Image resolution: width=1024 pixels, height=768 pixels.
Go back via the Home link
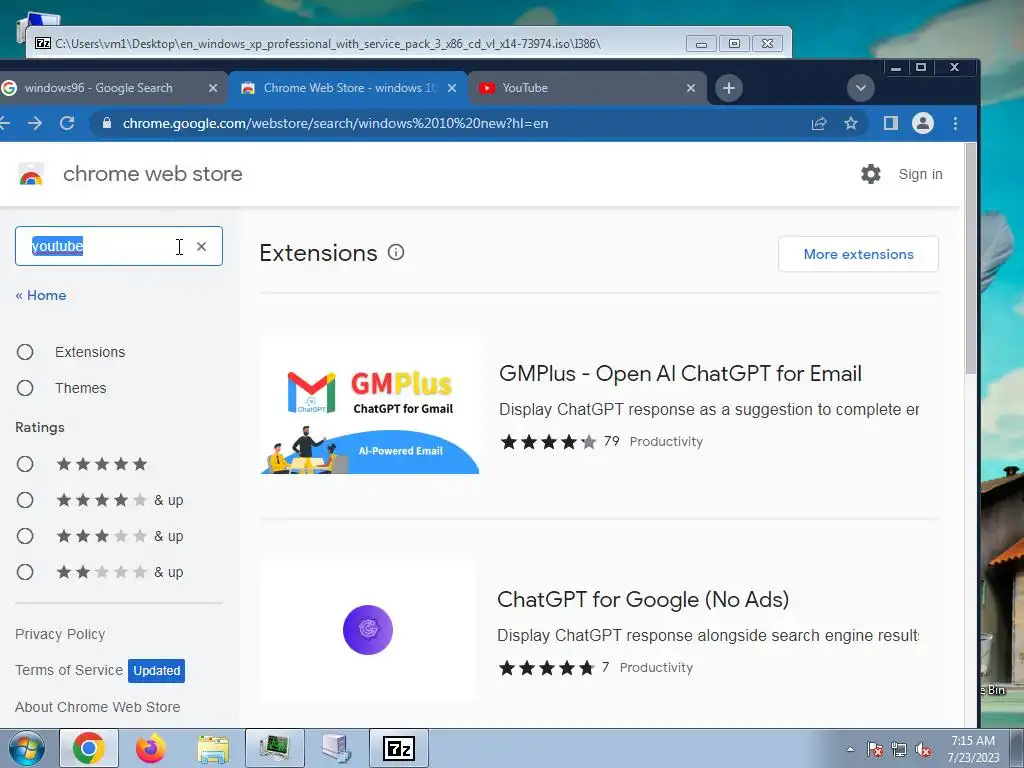pos(40,295)
